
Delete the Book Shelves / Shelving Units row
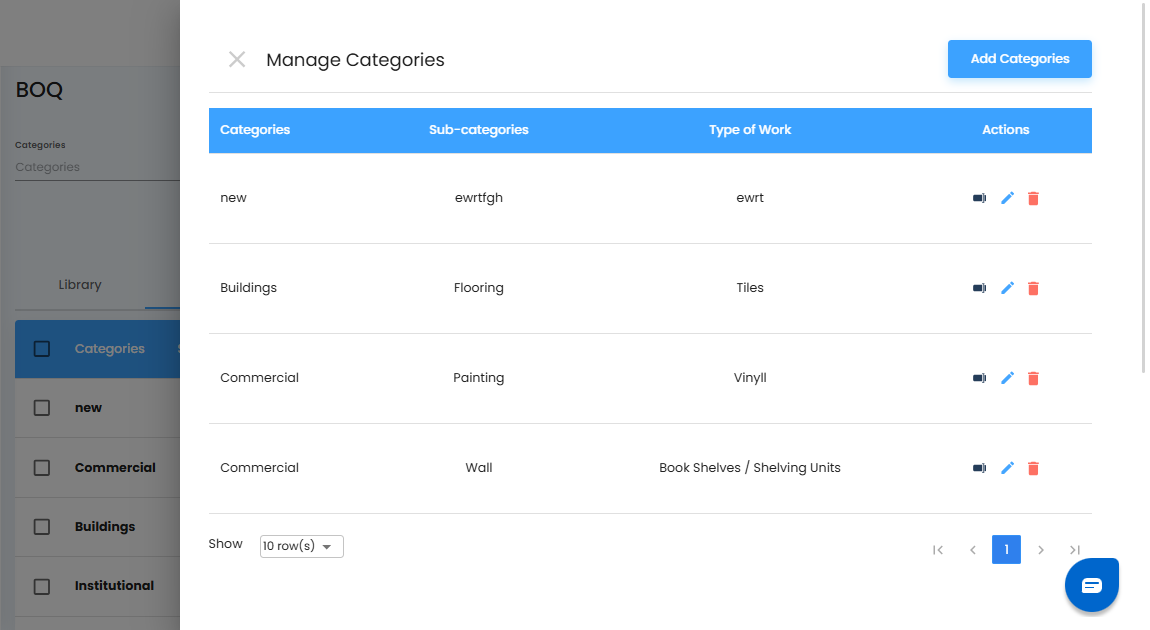coord(1033,468)
